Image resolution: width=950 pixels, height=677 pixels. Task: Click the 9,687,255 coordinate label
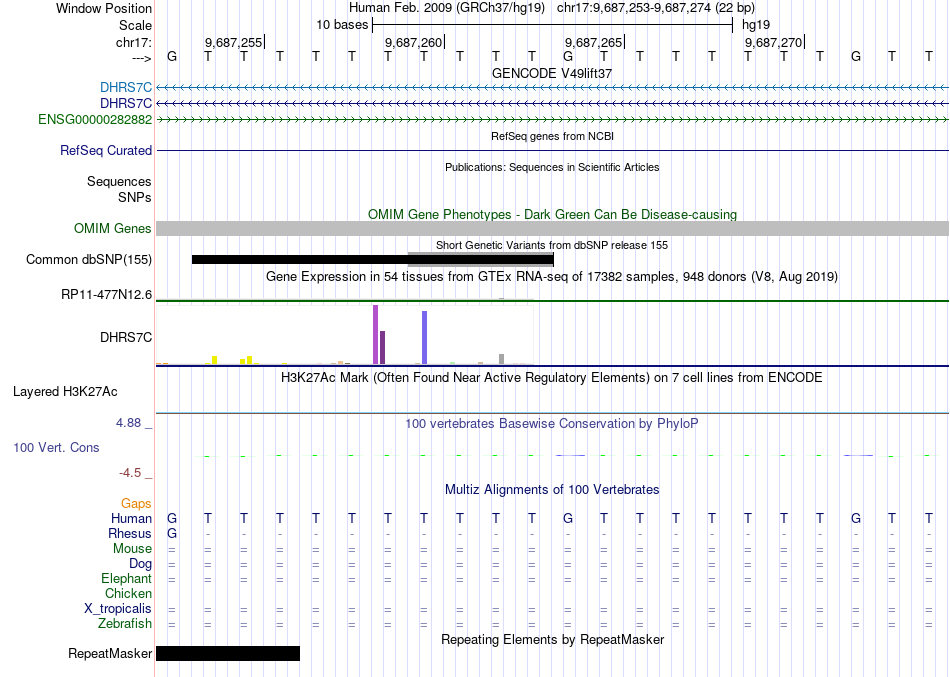click(x=233, y=42)
